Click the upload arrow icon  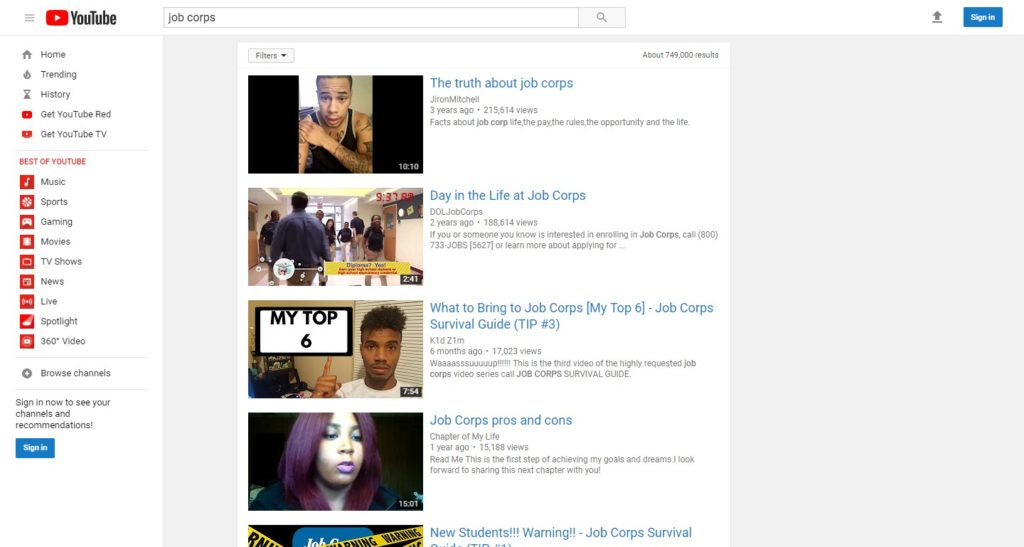(936, 18)
